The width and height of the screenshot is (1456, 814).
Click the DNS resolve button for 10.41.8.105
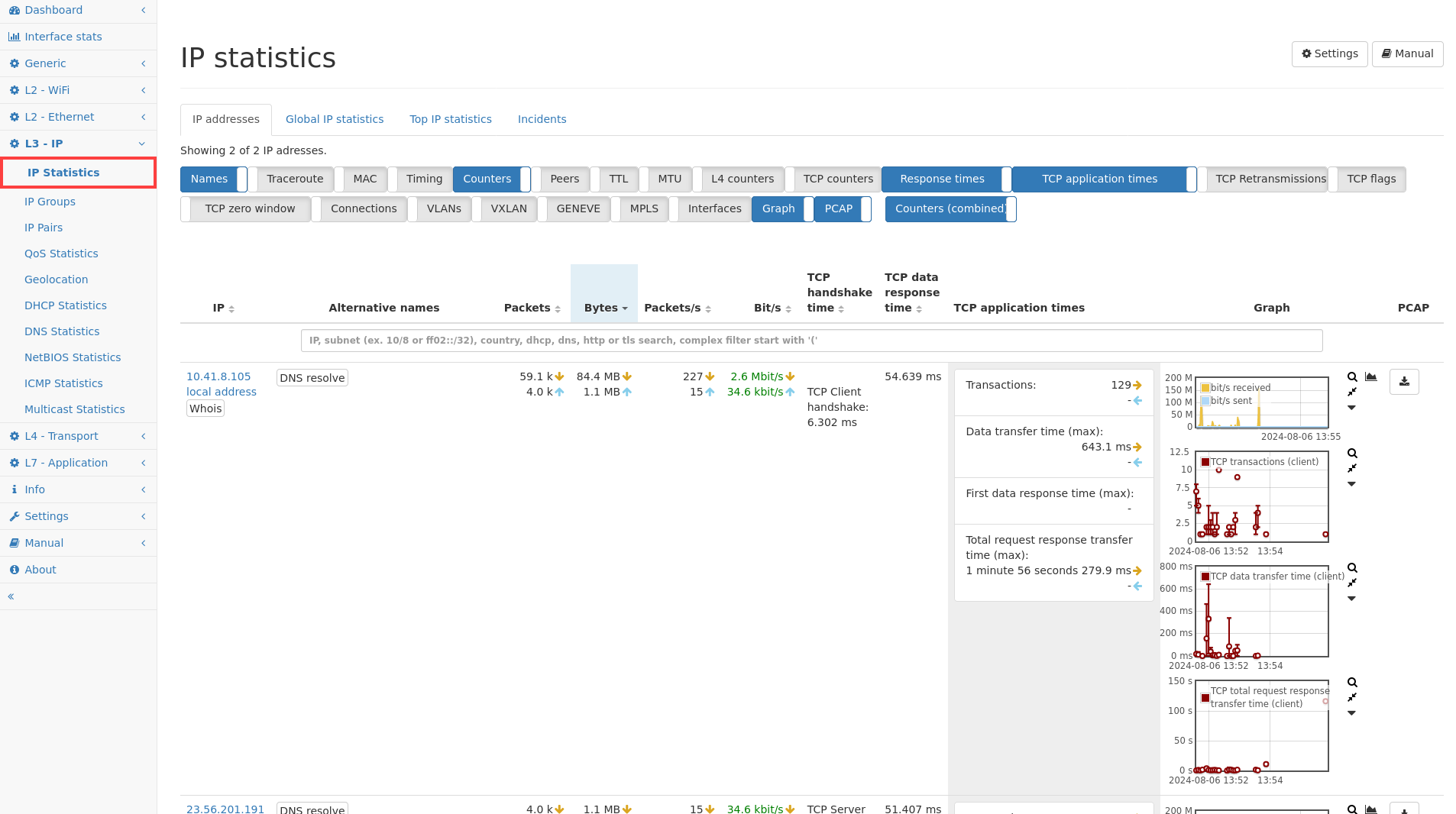(x=312, y=378)
